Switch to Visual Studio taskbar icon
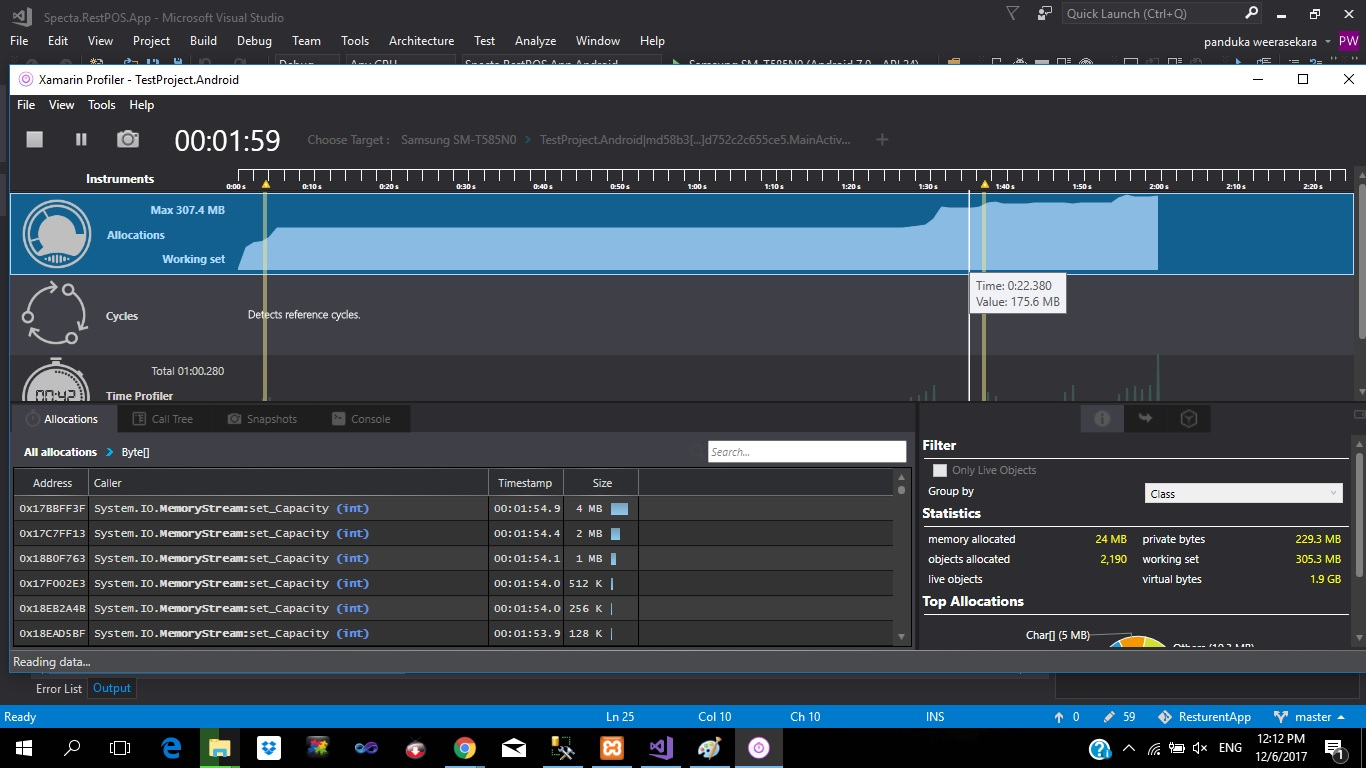This screenshot has height=768, width=1366. pos(660,748)
